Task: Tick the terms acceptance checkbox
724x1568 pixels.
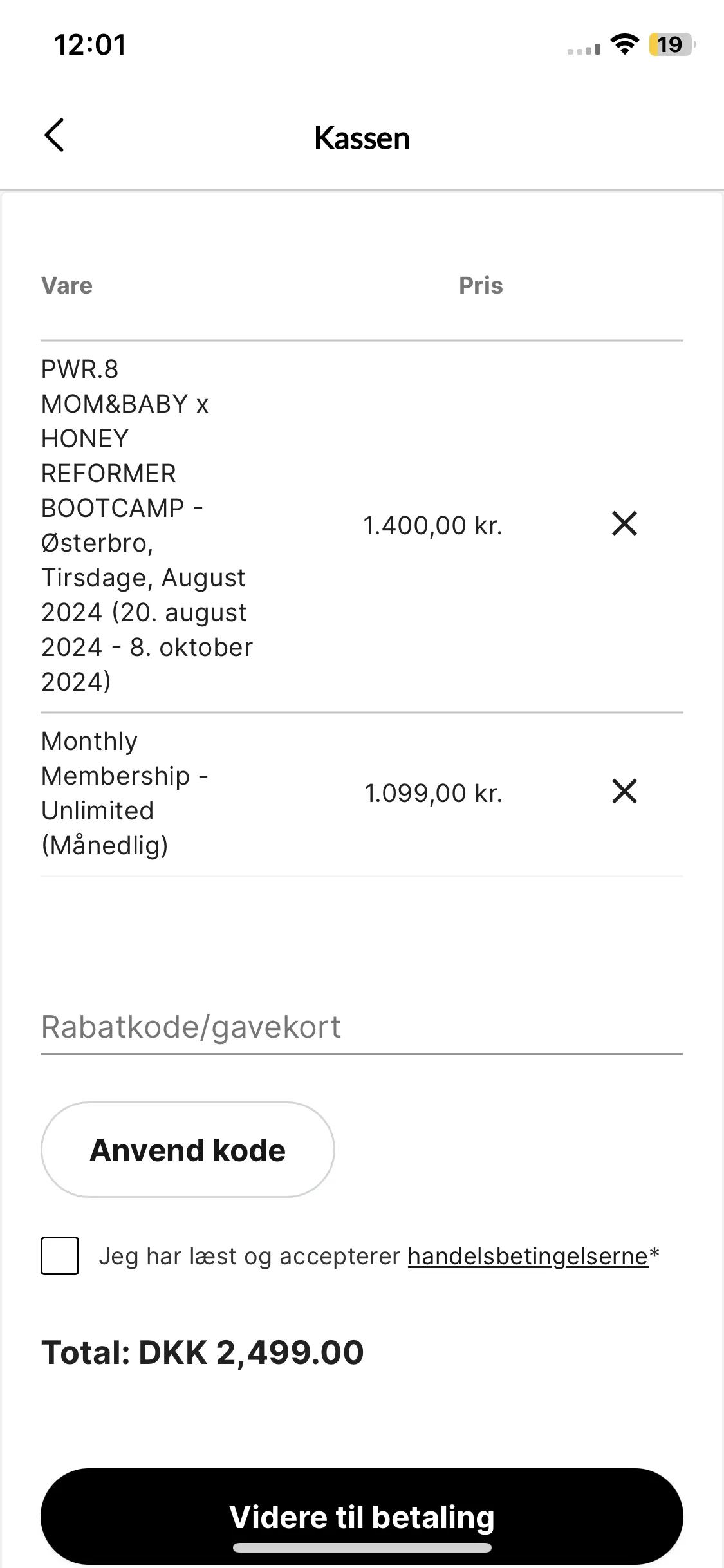Action: click(x=60, y=1255)
